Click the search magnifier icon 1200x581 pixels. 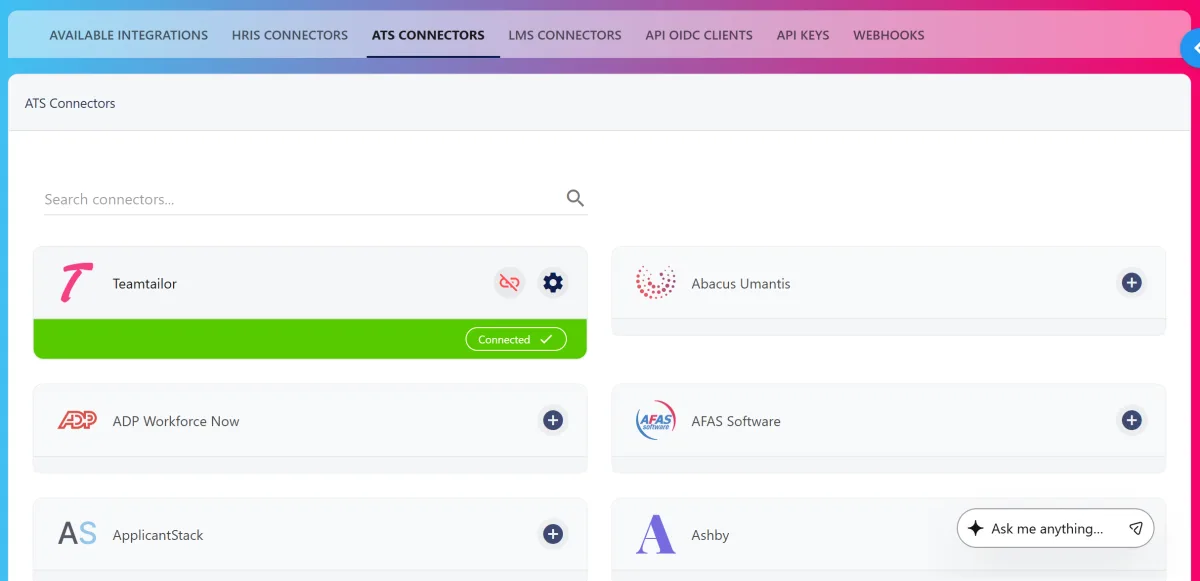(575, 198)
